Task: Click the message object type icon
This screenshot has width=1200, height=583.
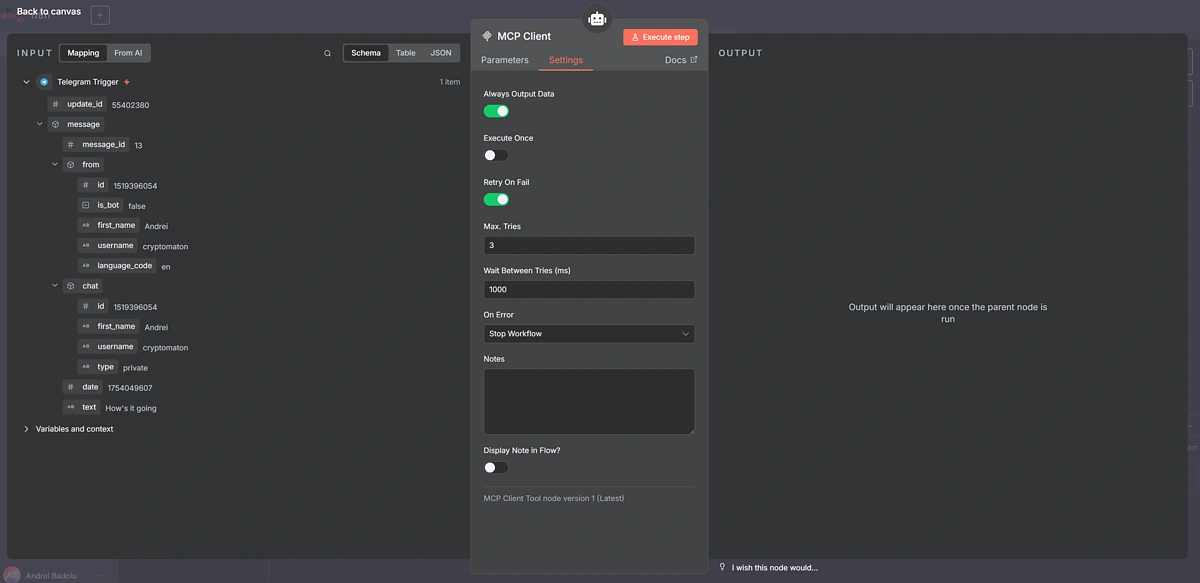Action: tap(55, 125)
